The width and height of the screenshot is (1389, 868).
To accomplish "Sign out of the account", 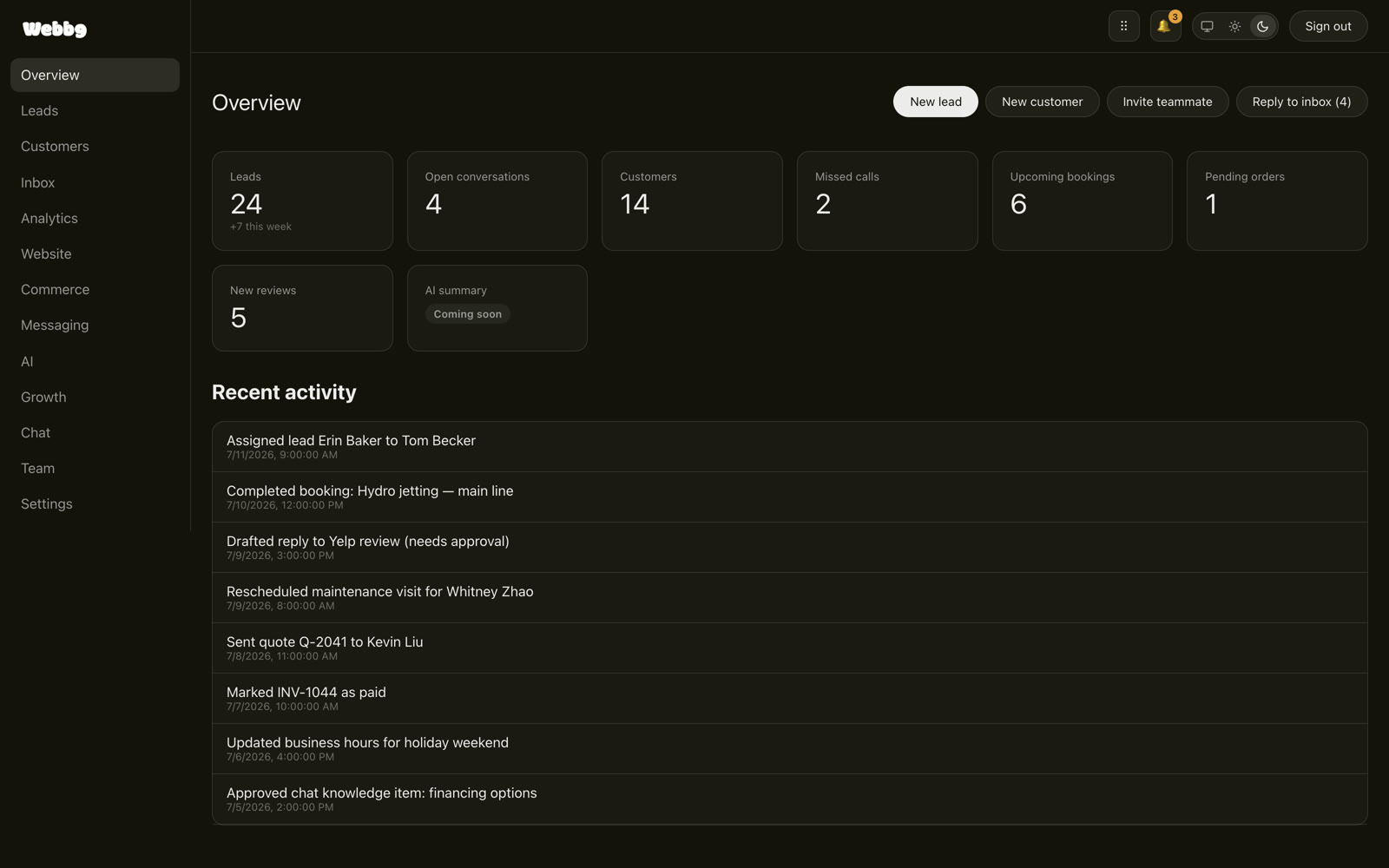I will tap(1328, 26).
